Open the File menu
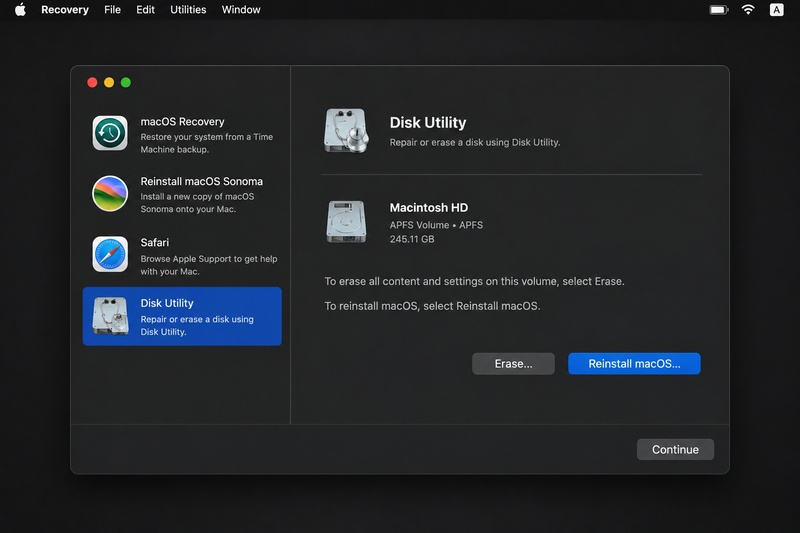The width and height of the screenshot is (800, 533). coord(112,10)
